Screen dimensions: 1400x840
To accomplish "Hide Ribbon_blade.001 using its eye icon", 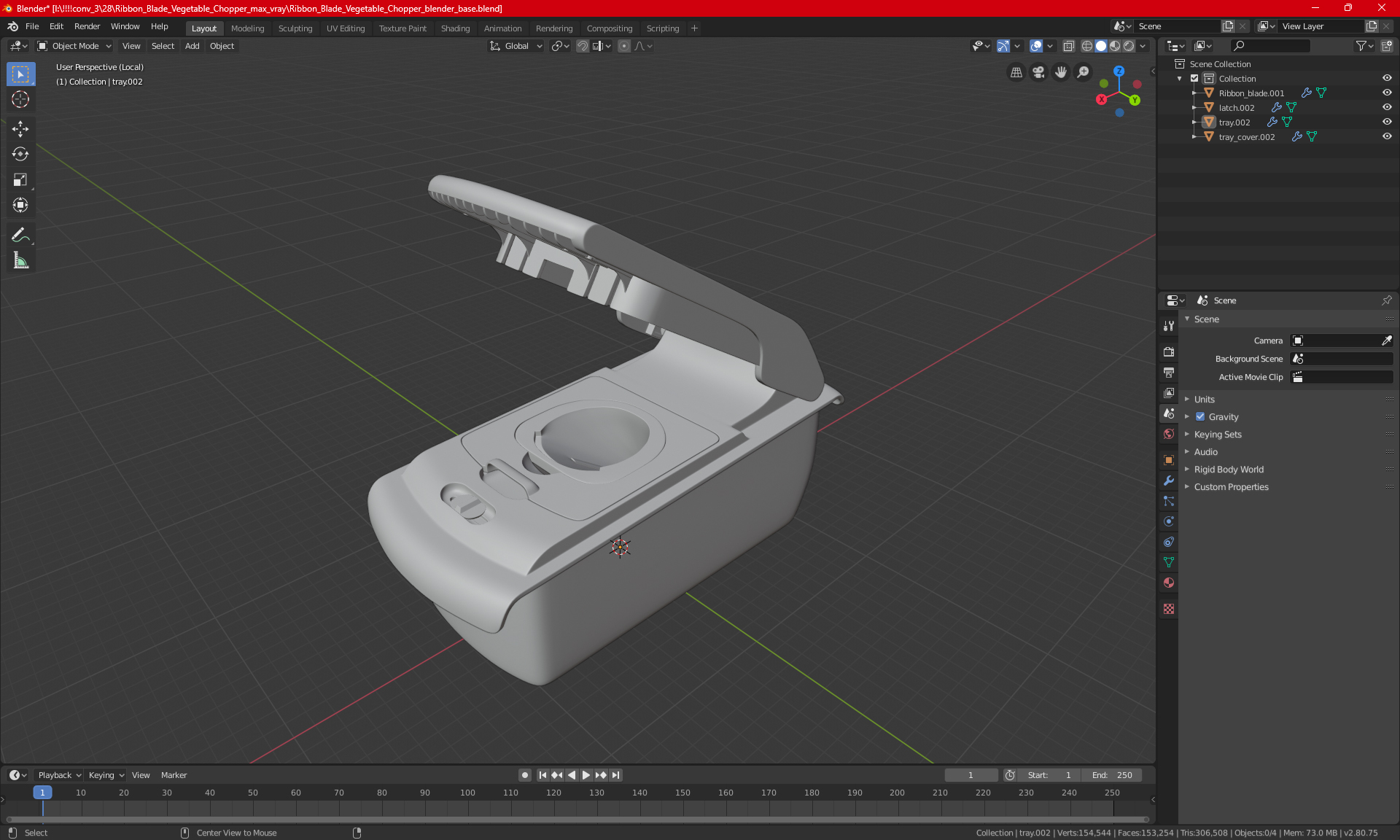I will (x=1387, y=93).
